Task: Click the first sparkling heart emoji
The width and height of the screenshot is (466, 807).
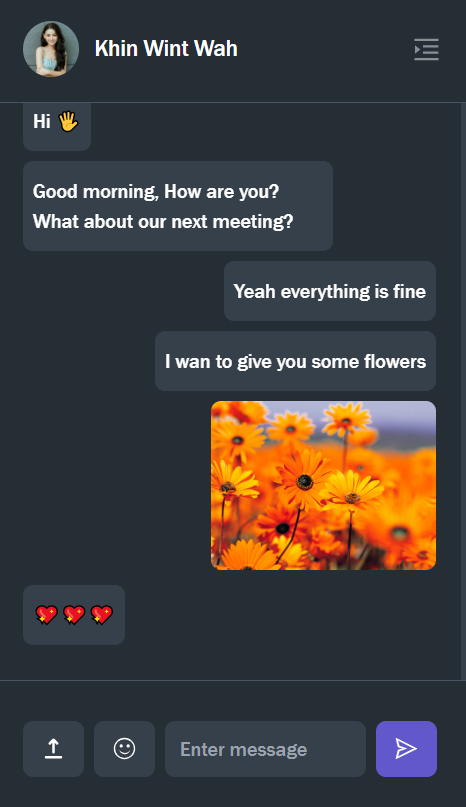Action: click(46, 615)
